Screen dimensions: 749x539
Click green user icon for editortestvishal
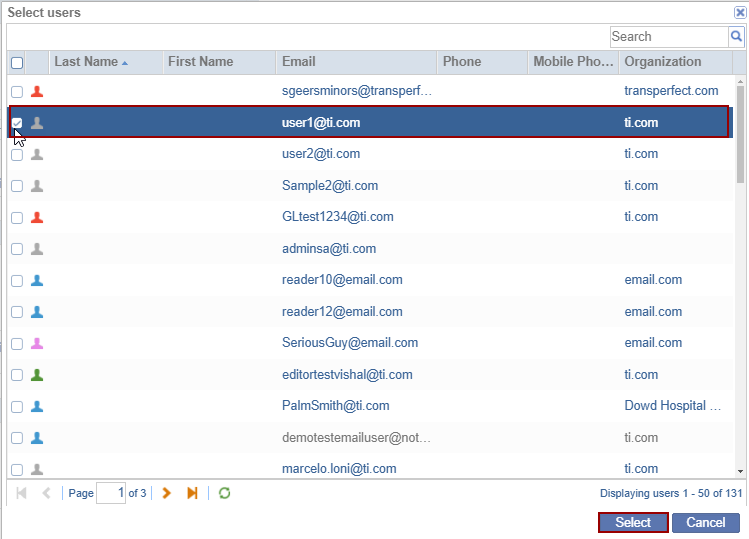[x=37, y=375]
